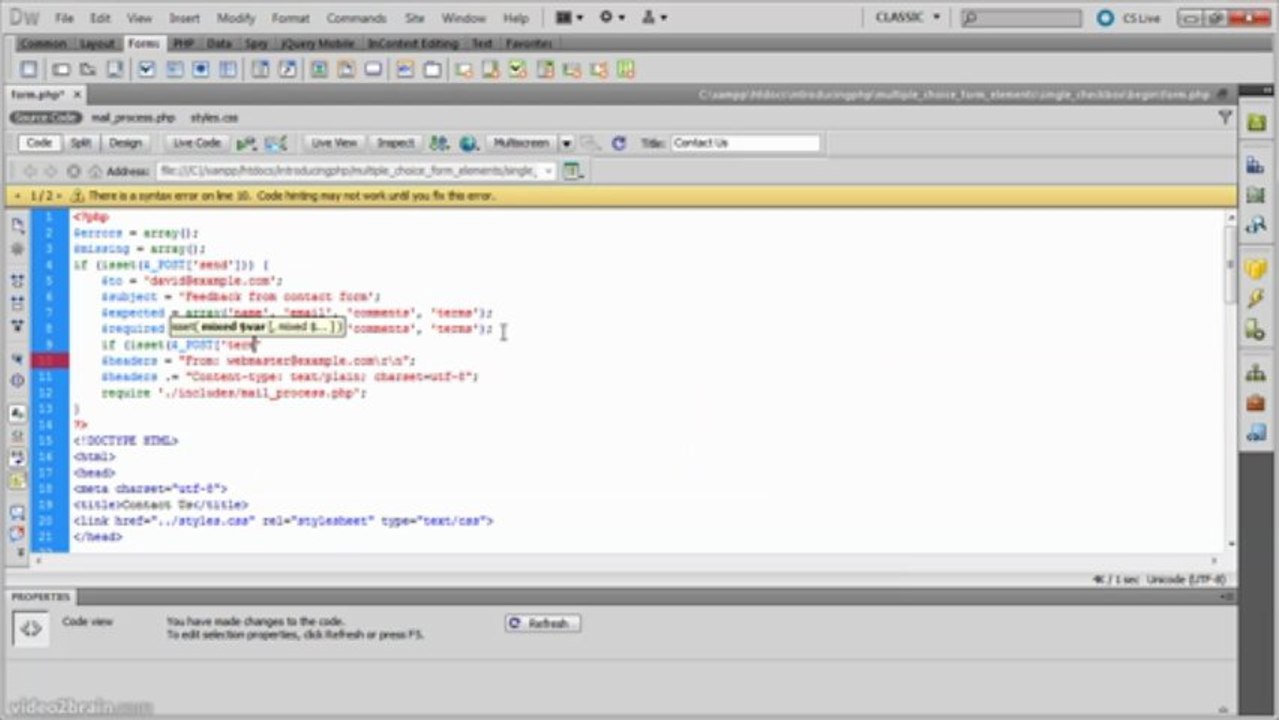The height and width of the screenshot is (720, 1279).
Task: Insert a Checkbox Group element
Action: [174, 70]
